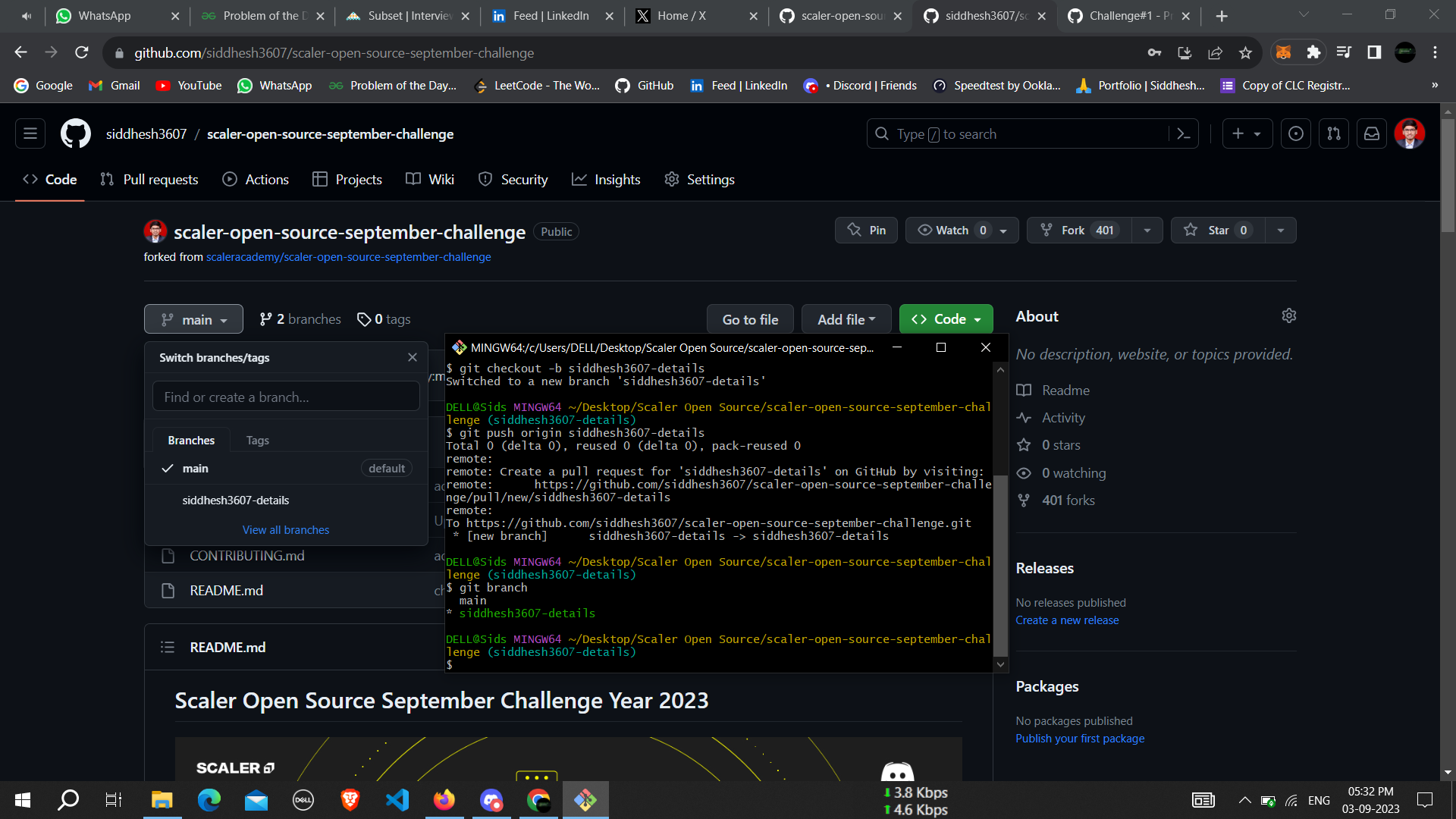1456x819 pixels.
Task: Click the issue tracker circle icon in header
Action: coord(1295,133)
